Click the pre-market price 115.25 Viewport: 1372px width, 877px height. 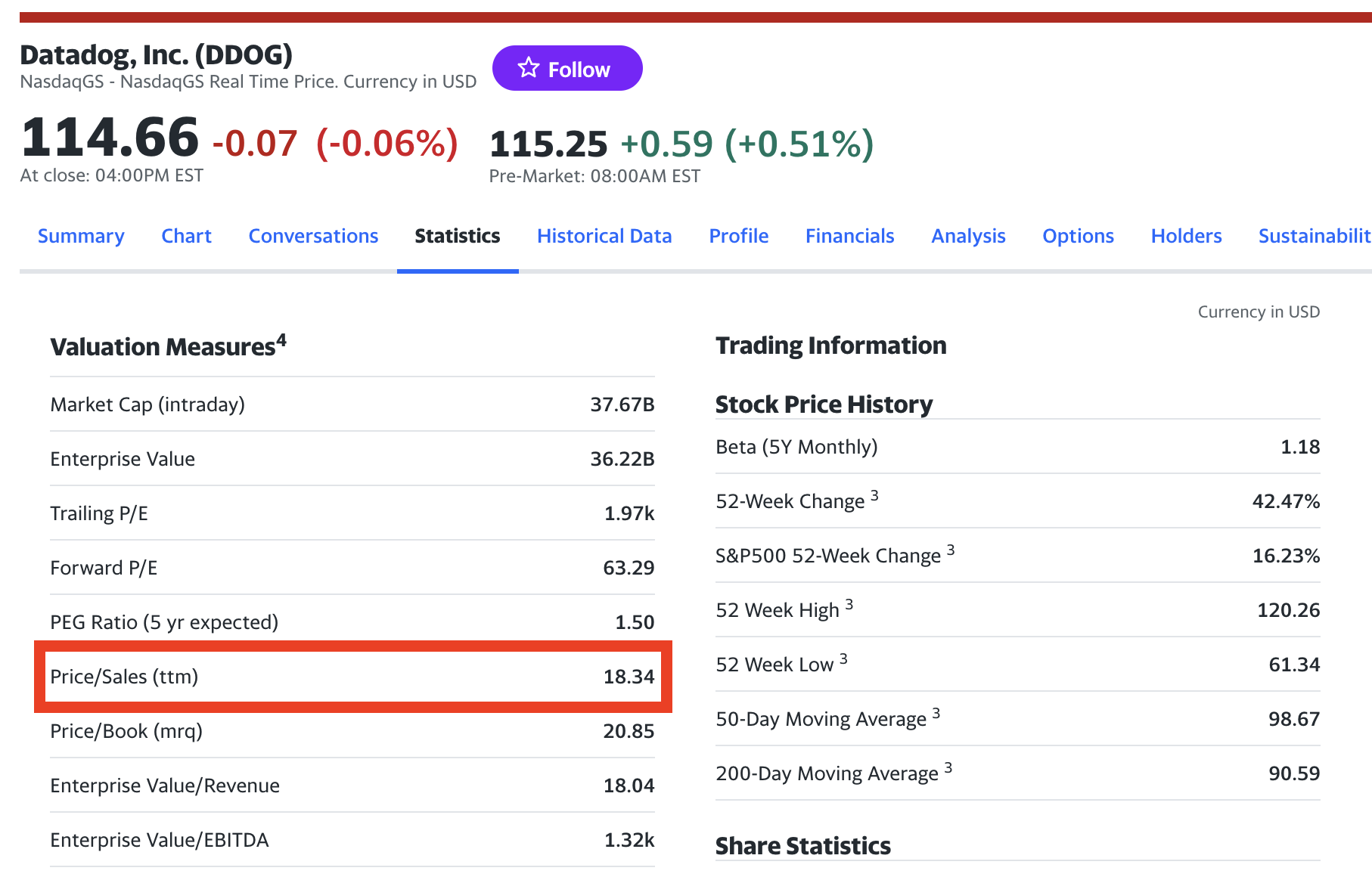[x=548, y=144]
